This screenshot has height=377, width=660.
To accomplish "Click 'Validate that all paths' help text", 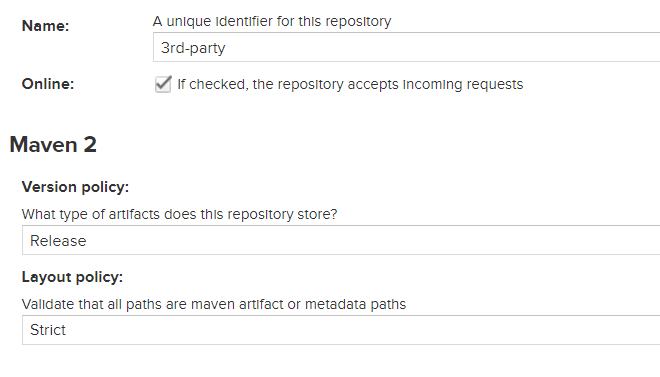I will (214, 304).
